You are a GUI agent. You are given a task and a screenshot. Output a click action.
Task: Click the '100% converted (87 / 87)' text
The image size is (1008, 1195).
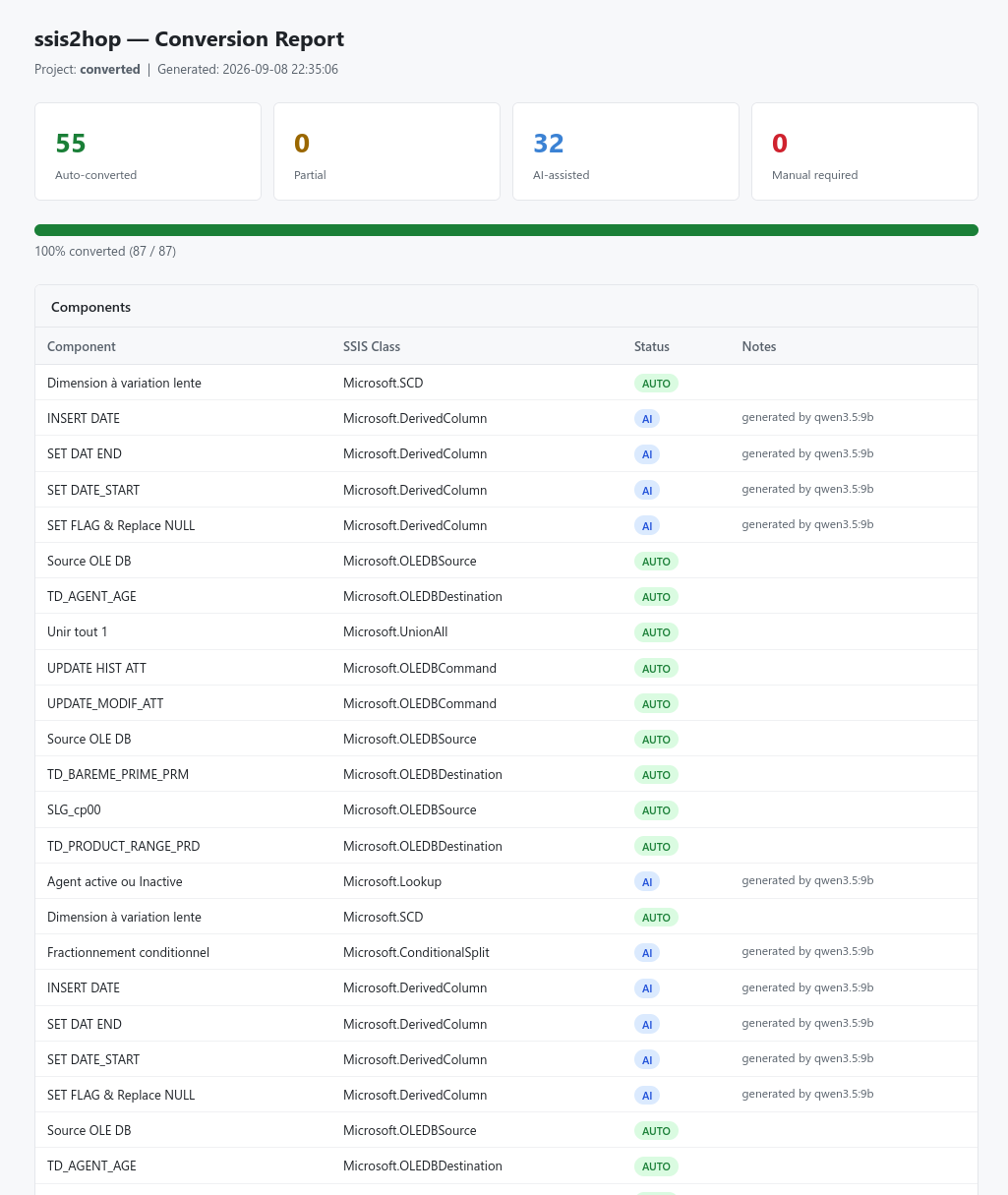[x=105, y=251]
